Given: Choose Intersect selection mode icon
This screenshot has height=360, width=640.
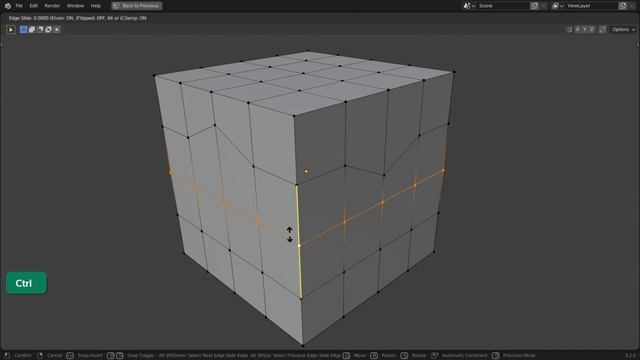Looking at the screenshot, I should click(x=57, y=29).
